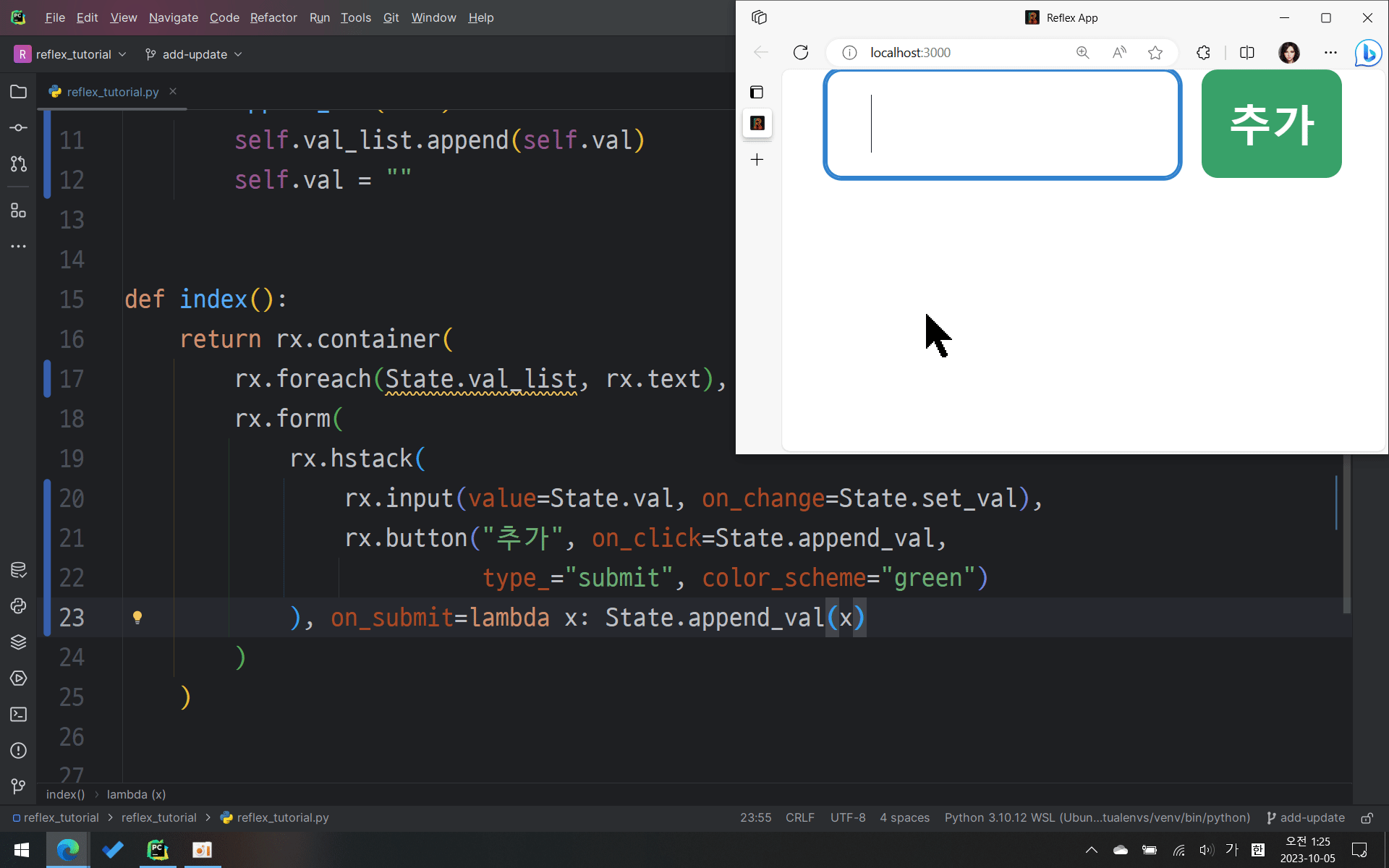Select the reflex_tutorial.py editor tab

[x=112, y=92]
